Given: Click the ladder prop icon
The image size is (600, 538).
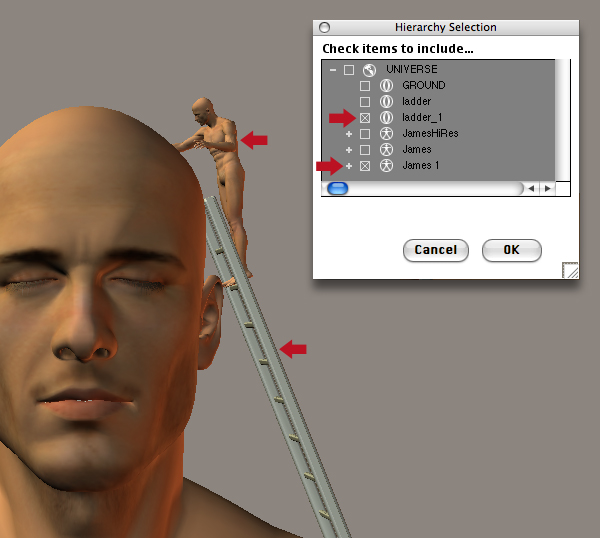Looking at the screenshot, I should tap(386, 101).
